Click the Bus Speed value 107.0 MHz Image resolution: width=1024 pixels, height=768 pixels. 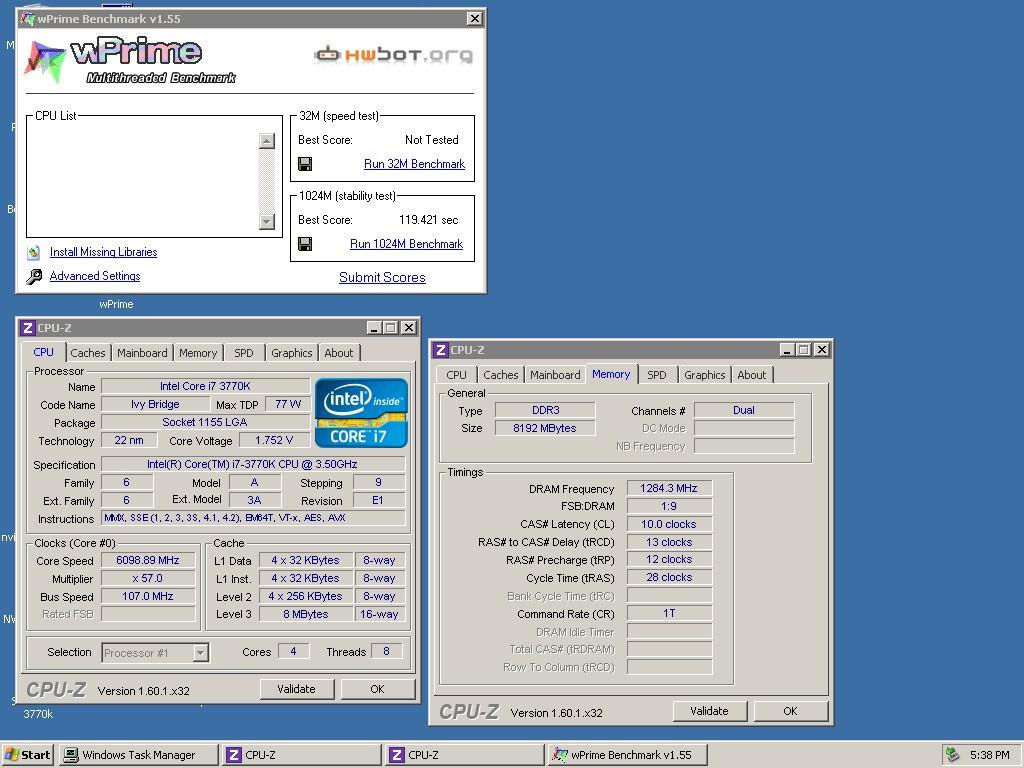tap(148, 596)
